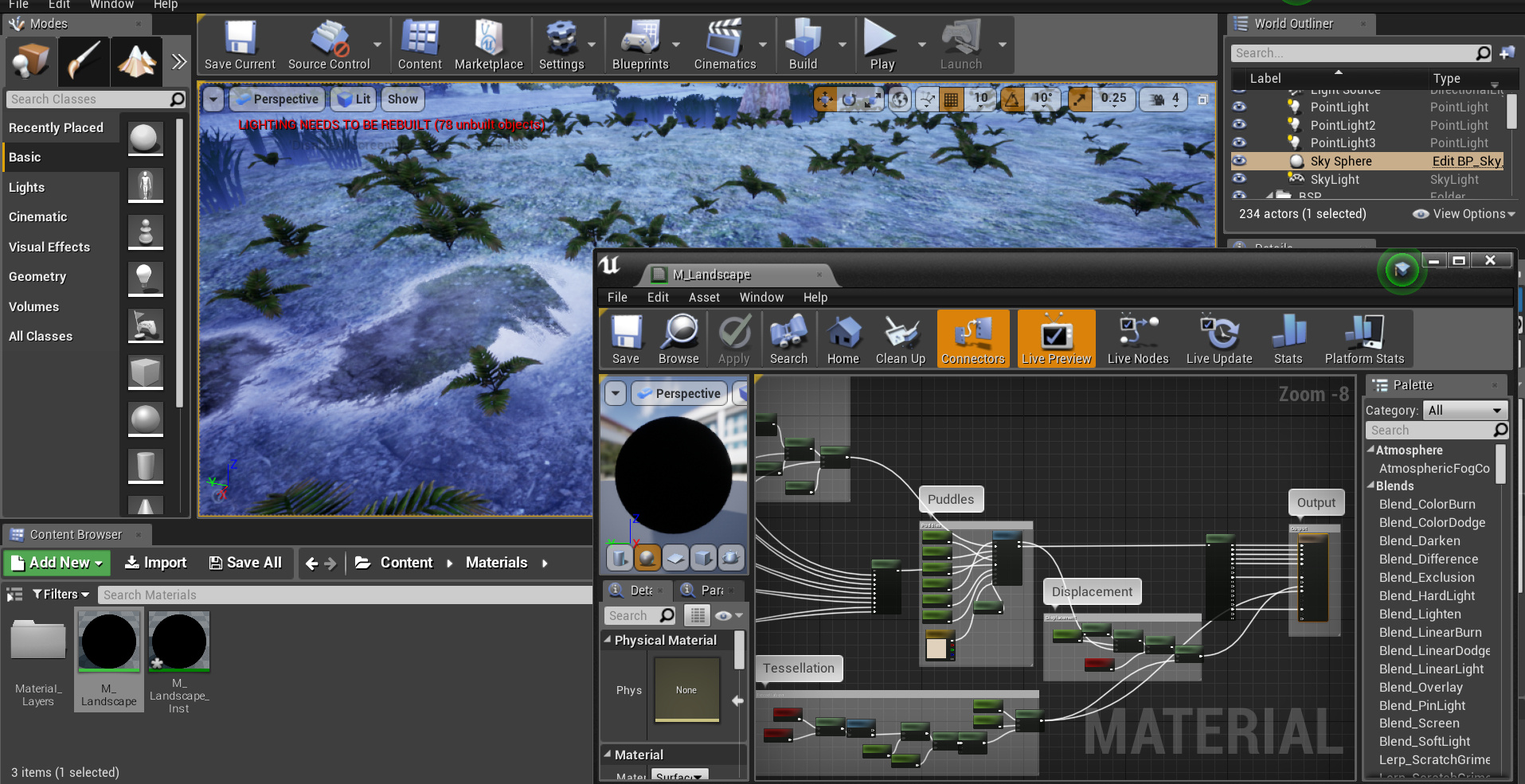Open the Content button in the main toolbar
This screenshot has height=784, width=1525.
(x=420, y=45)
